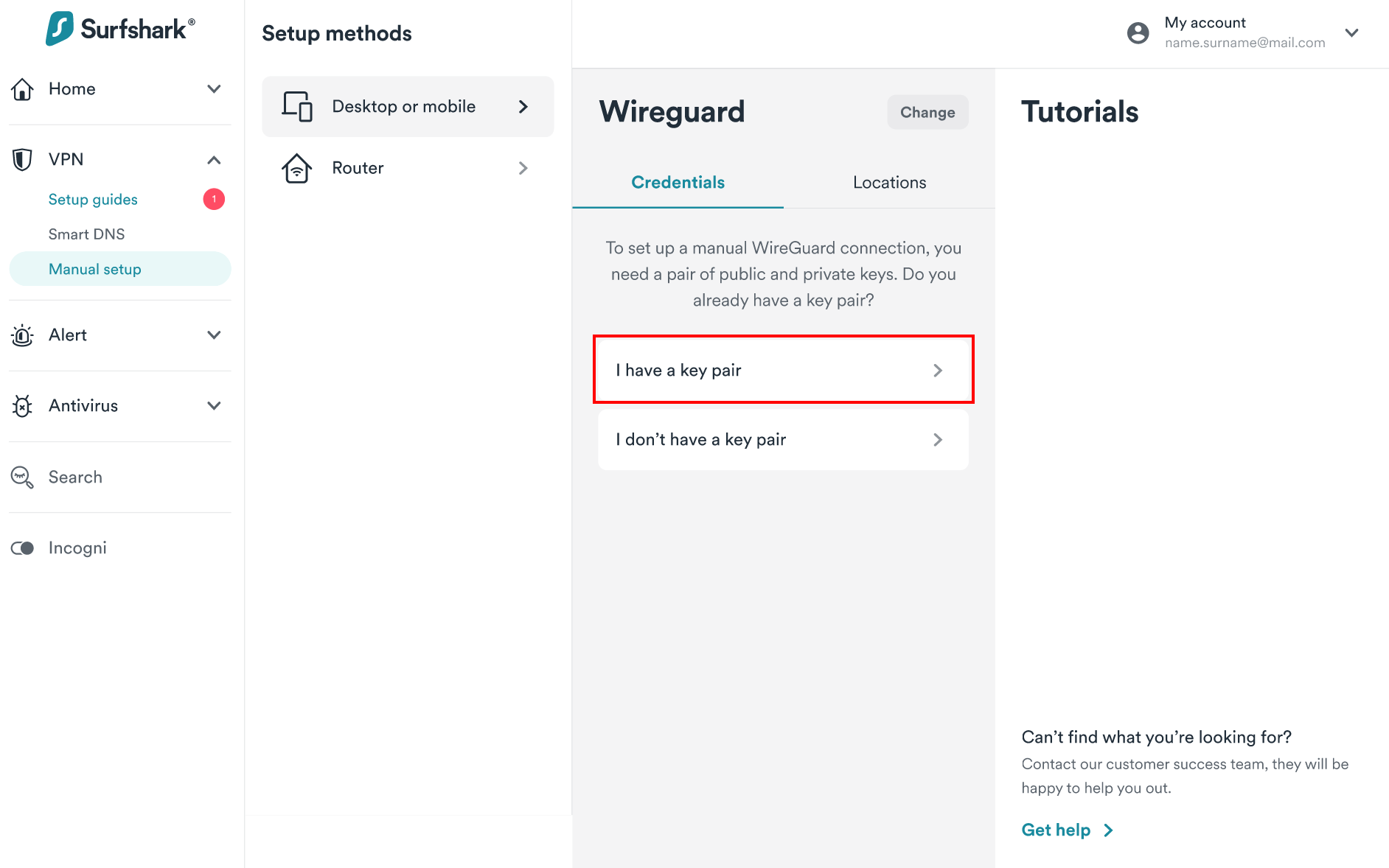This screenshot has width=1389, height=868.
Task: Expand the Antivirus section chevron
Action: (x=214, y=406)
